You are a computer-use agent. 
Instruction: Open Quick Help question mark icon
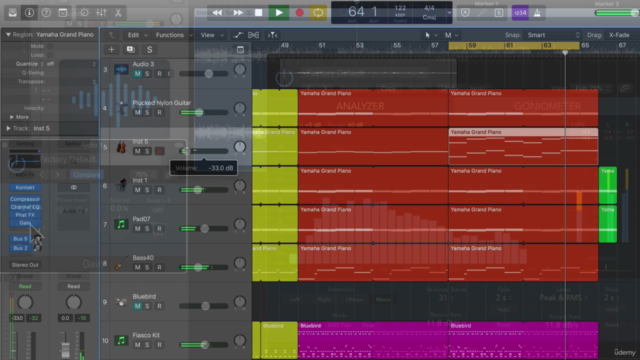[x=46, y=13]
